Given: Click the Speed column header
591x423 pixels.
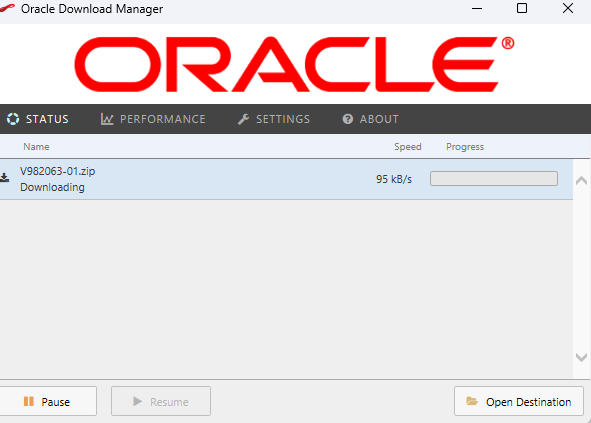Looking at the screenshot, I should [x=408, y=147].
